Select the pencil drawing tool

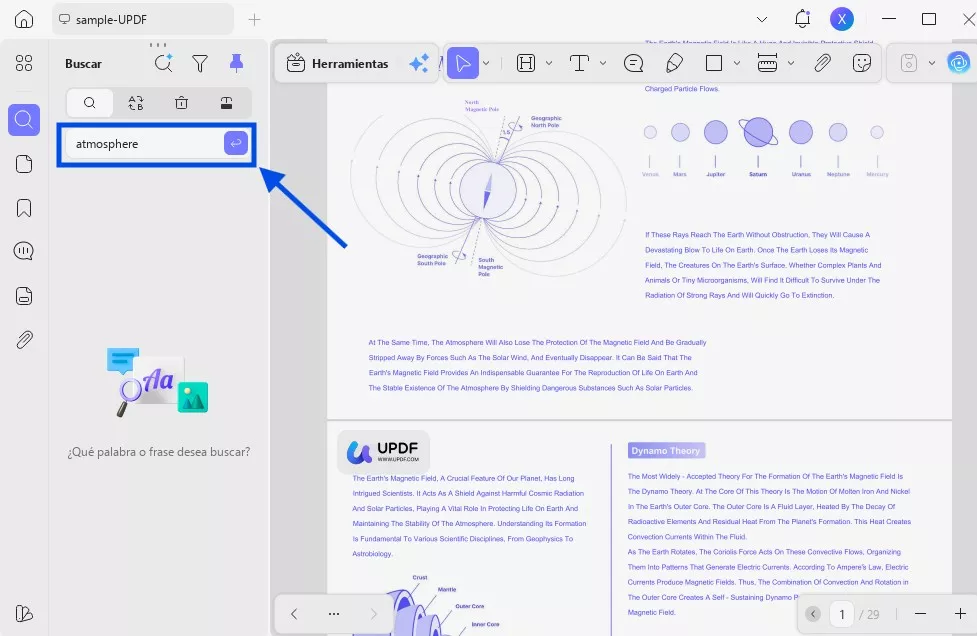pos(674,63)
